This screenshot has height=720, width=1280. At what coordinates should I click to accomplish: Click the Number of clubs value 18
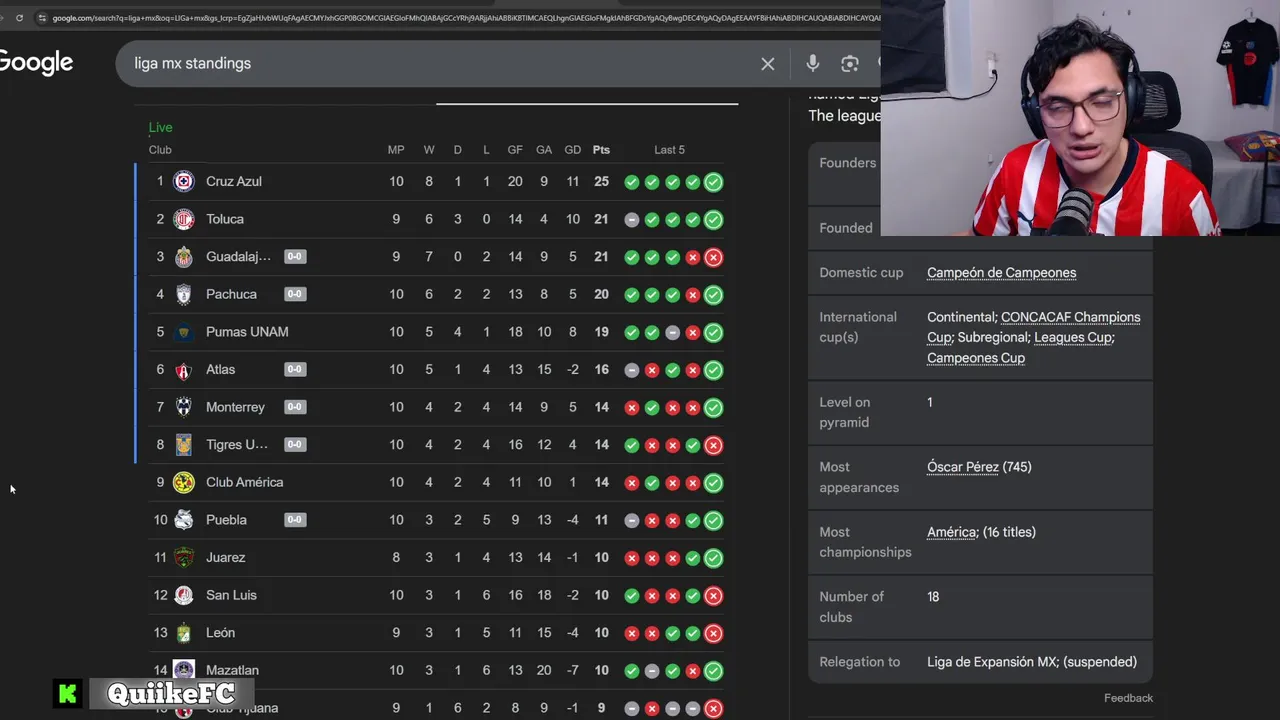coord(933,597)
